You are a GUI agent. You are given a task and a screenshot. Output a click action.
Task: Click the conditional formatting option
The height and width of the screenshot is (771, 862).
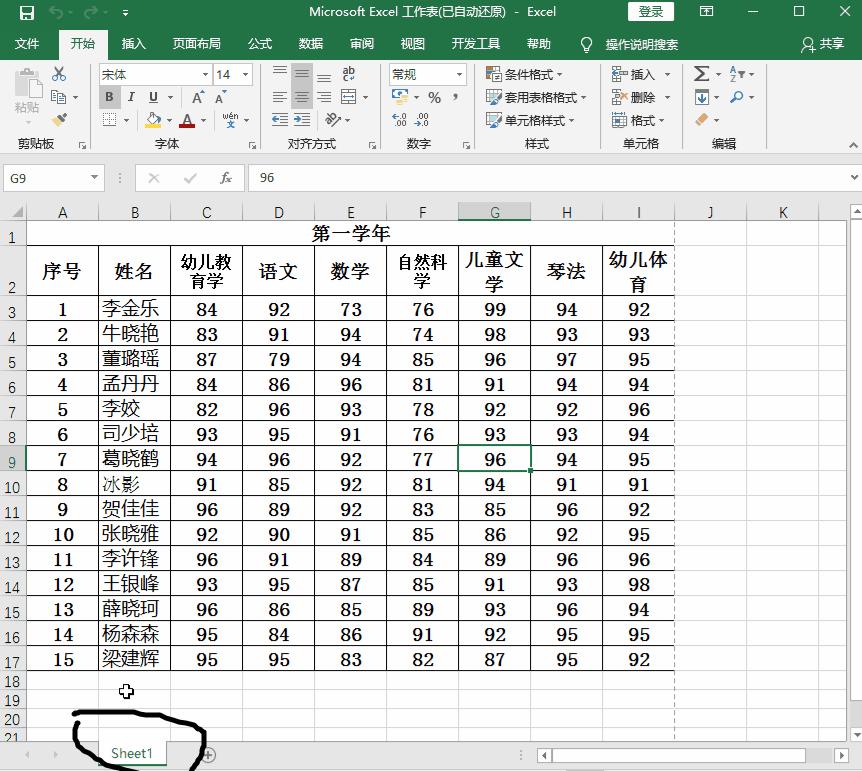pyautogui.click(x=524, y=73)
